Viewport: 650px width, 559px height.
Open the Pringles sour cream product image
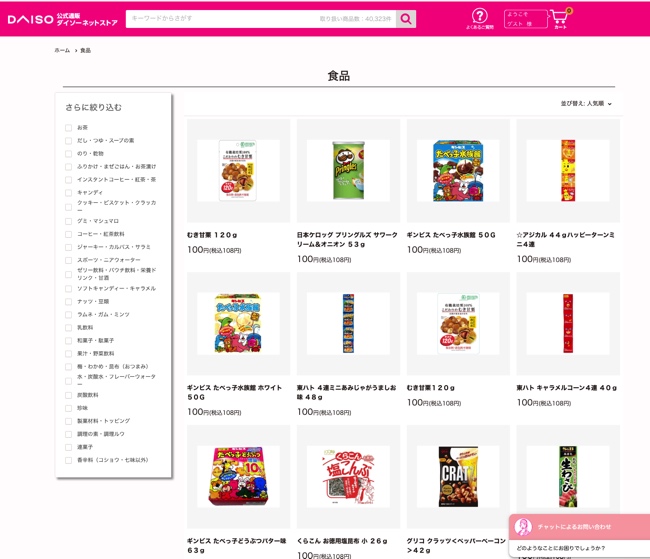(348, 170)
